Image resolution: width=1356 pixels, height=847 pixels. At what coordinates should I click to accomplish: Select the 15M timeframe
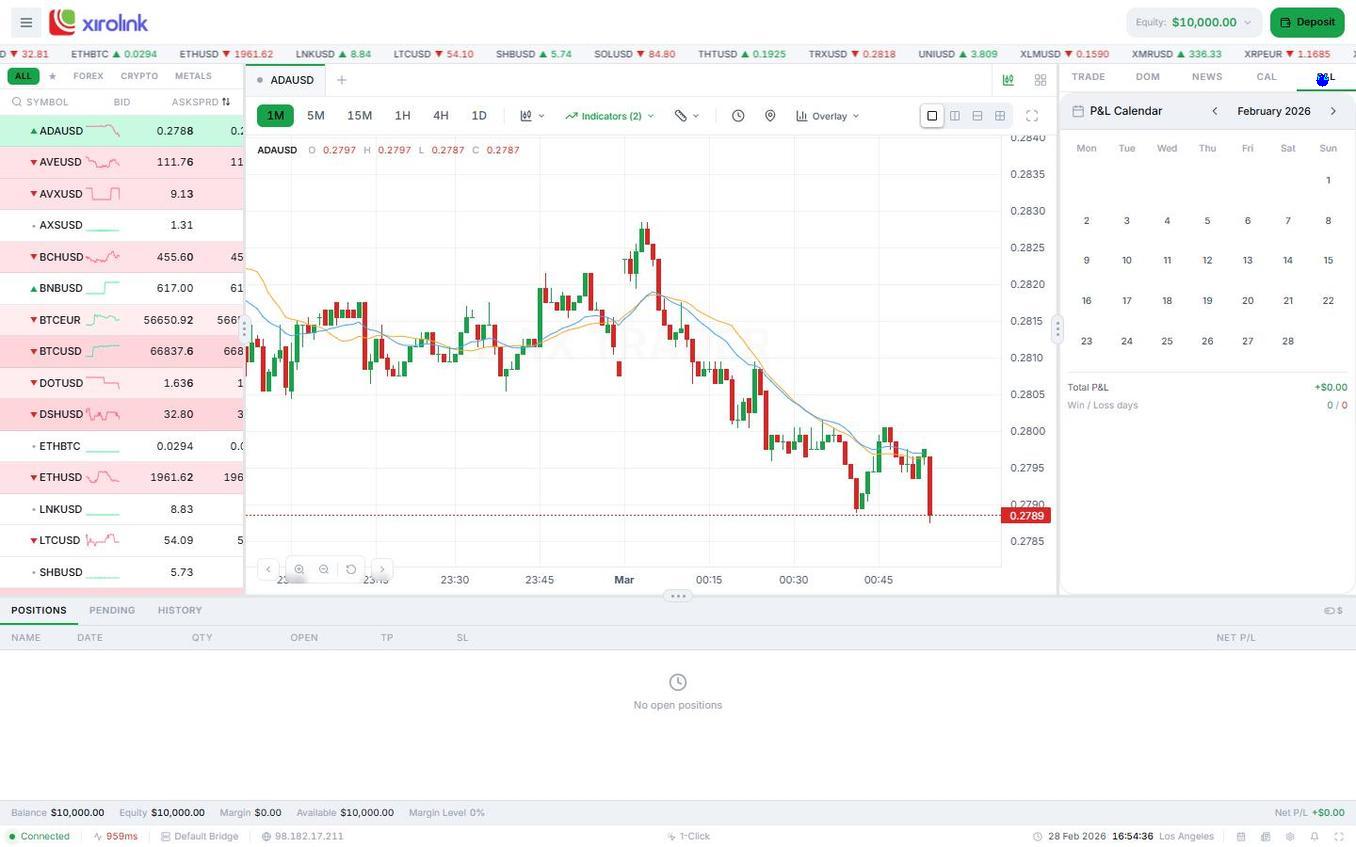[359, 116]
